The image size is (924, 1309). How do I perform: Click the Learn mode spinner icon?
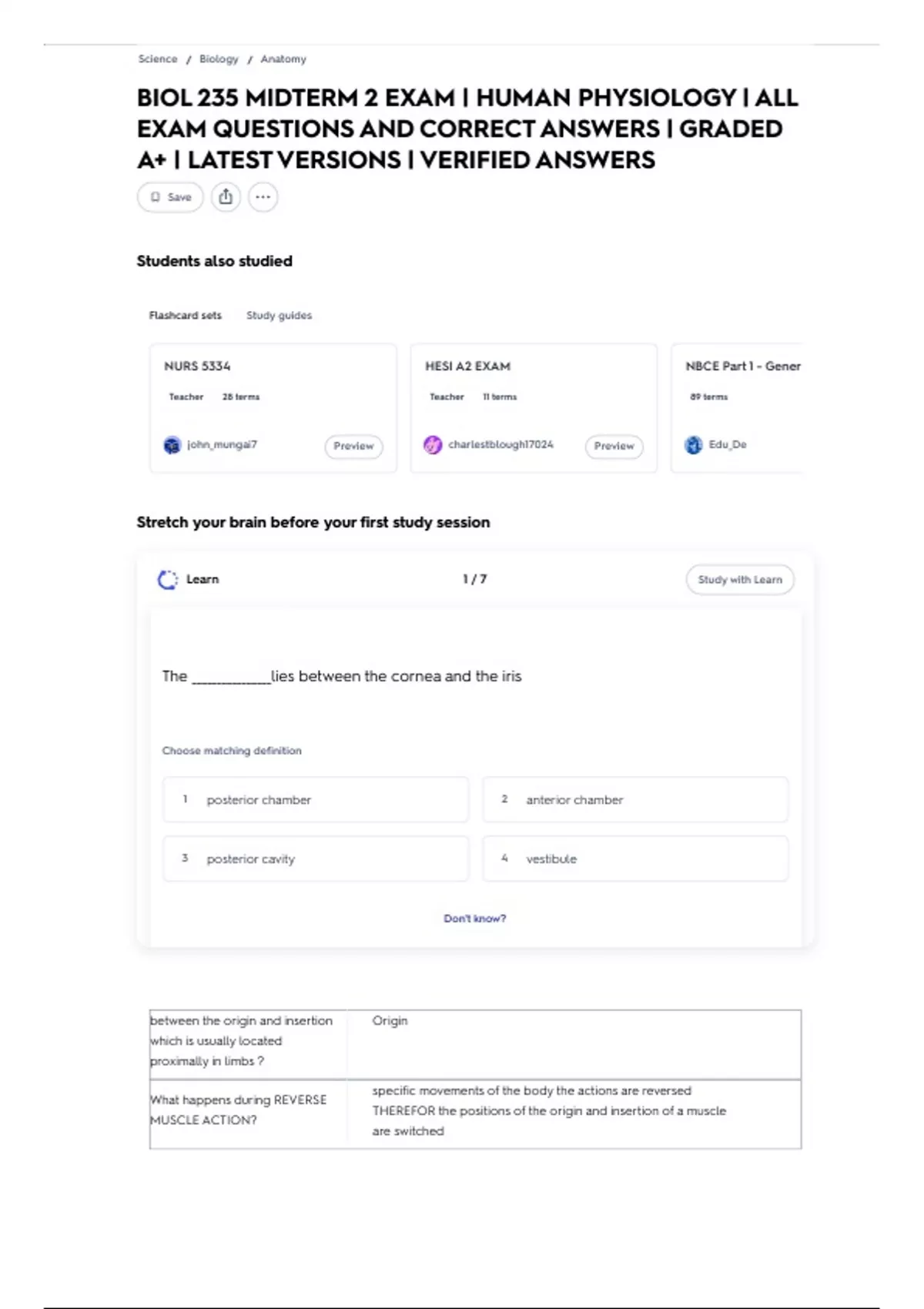(167, 580)
